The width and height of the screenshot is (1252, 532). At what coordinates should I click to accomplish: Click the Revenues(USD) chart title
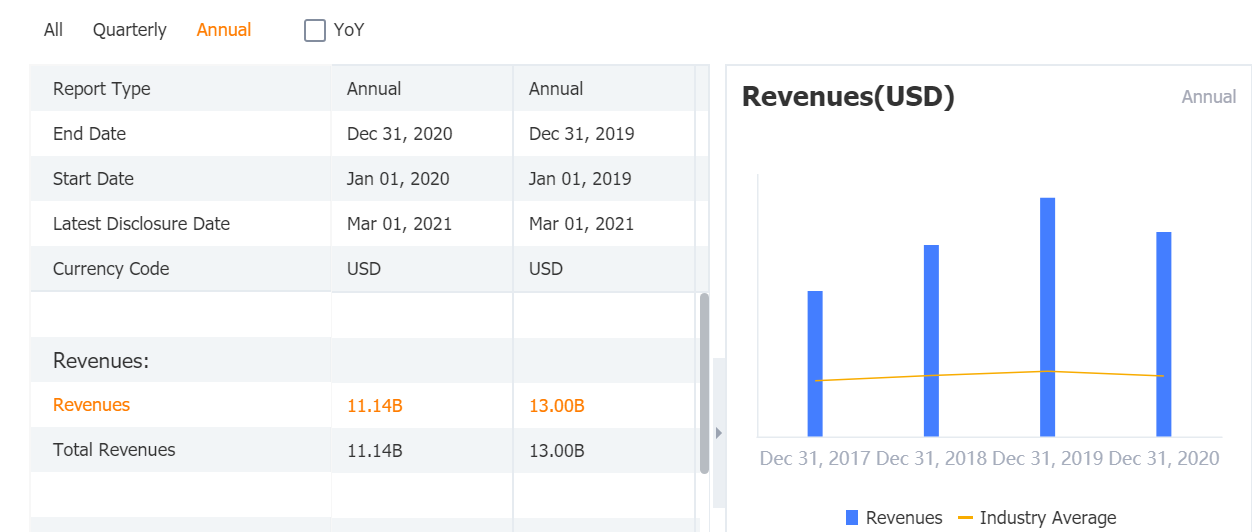pyautogui.click(x=848, y=97)
